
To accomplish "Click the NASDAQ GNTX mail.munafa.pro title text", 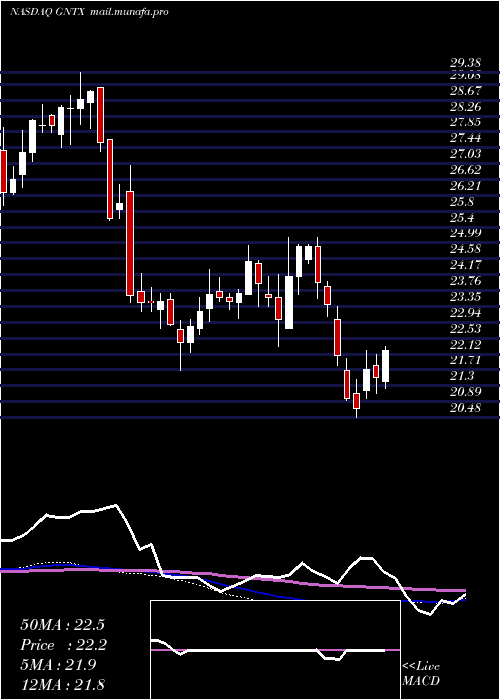I will (x=89, y=12).
